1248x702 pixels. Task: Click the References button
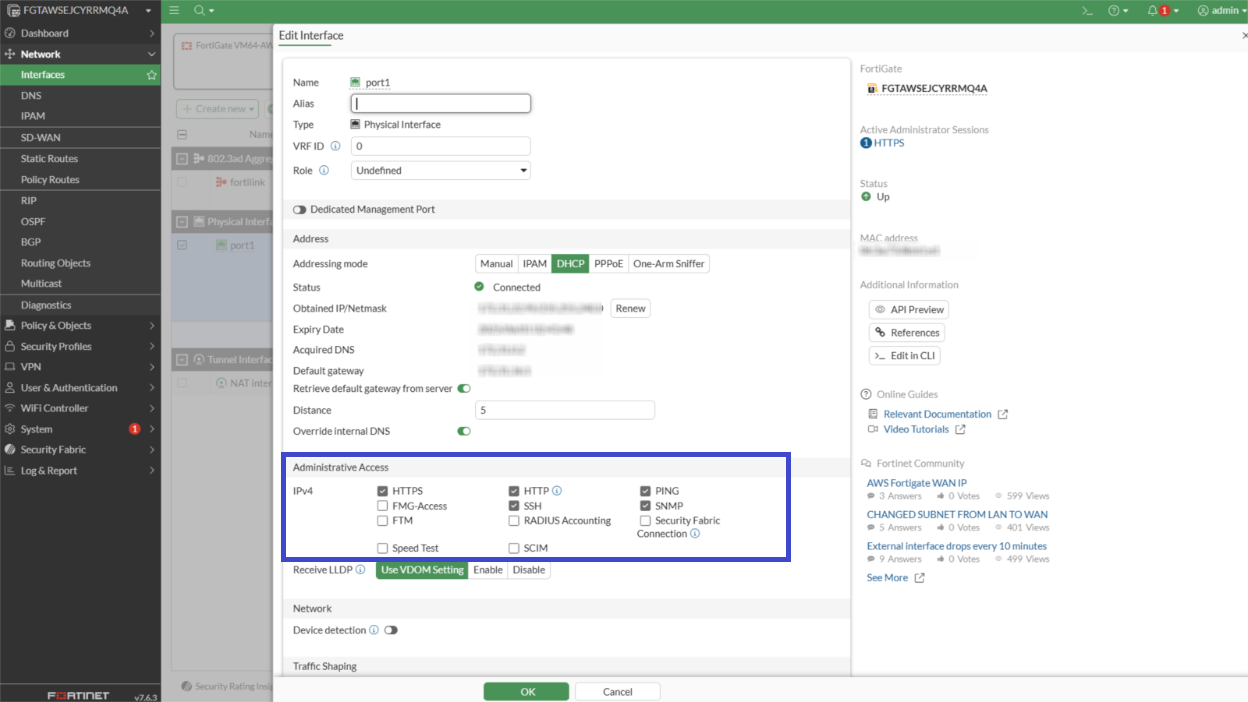pyautogui.click(x=907, y=333)
